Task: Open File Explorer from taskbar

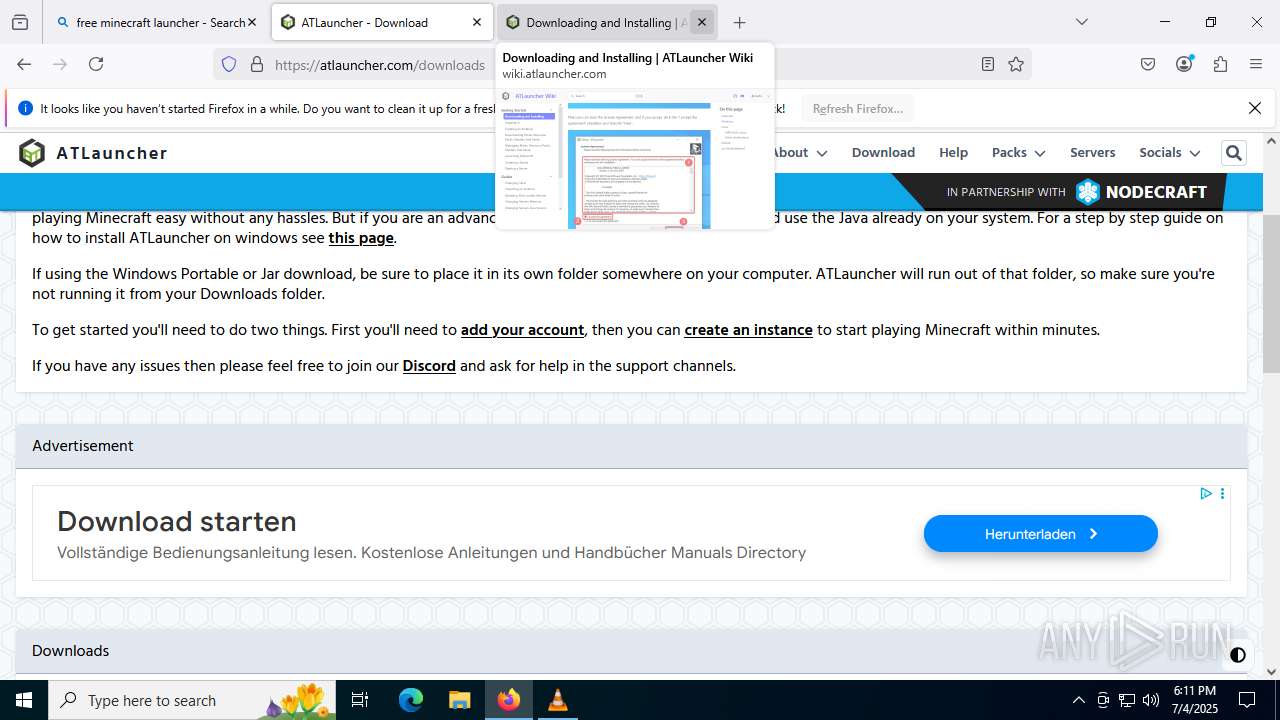Action: (460, 700)
